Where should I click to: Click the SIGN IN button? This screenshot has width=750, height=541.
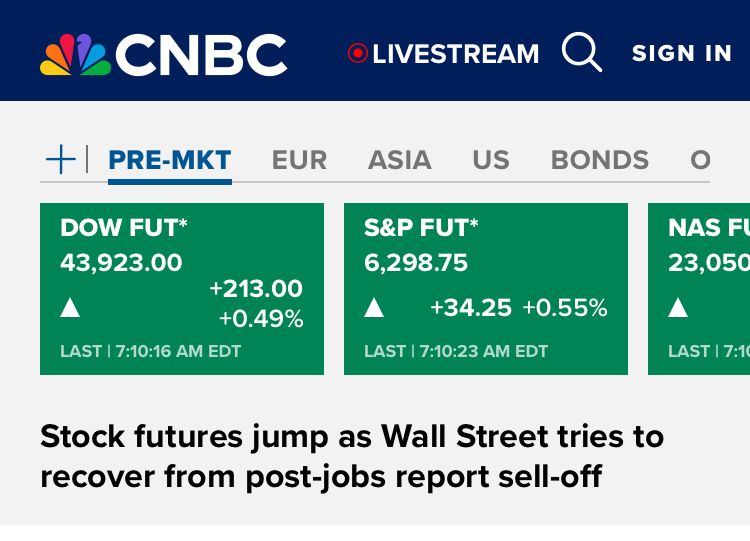click(682, 53)
